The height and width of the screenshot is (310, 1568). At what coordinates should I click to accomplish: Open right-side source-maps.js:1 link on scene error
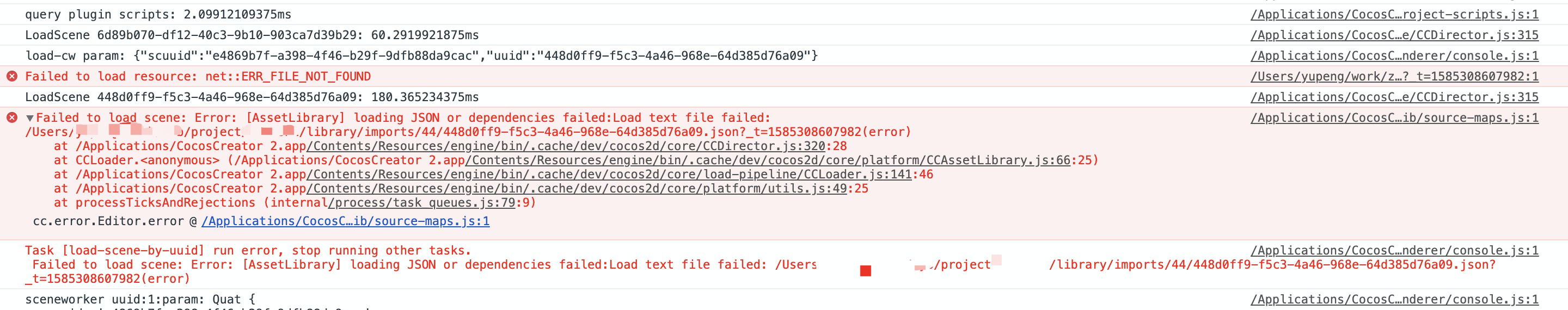tap(1394, 117)
